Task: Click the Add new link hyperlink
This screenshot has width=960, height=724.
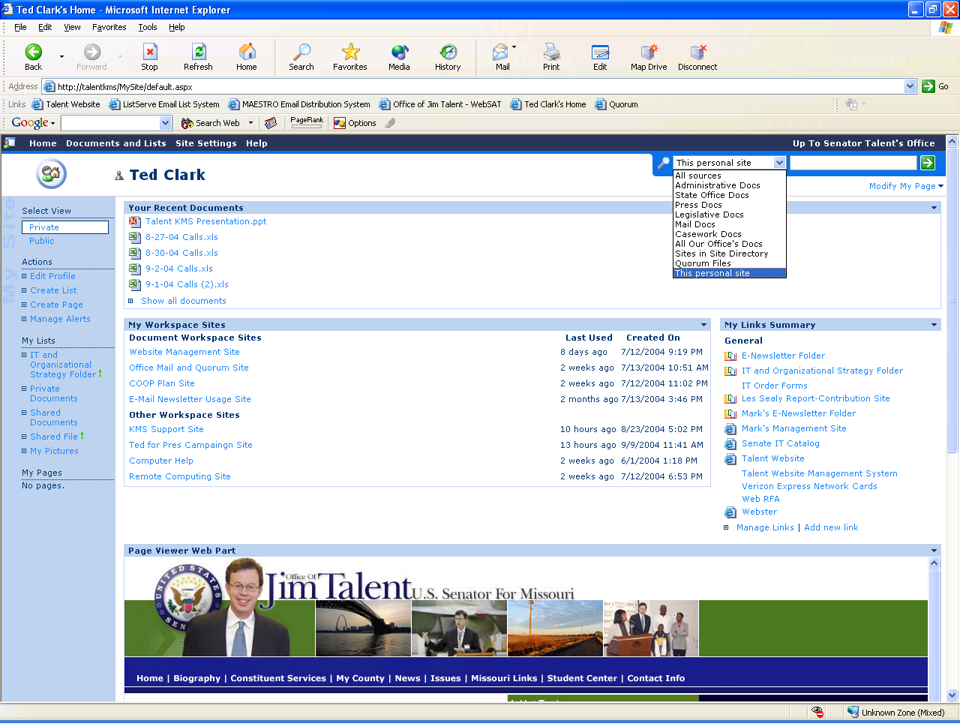Action: (831, 528)
